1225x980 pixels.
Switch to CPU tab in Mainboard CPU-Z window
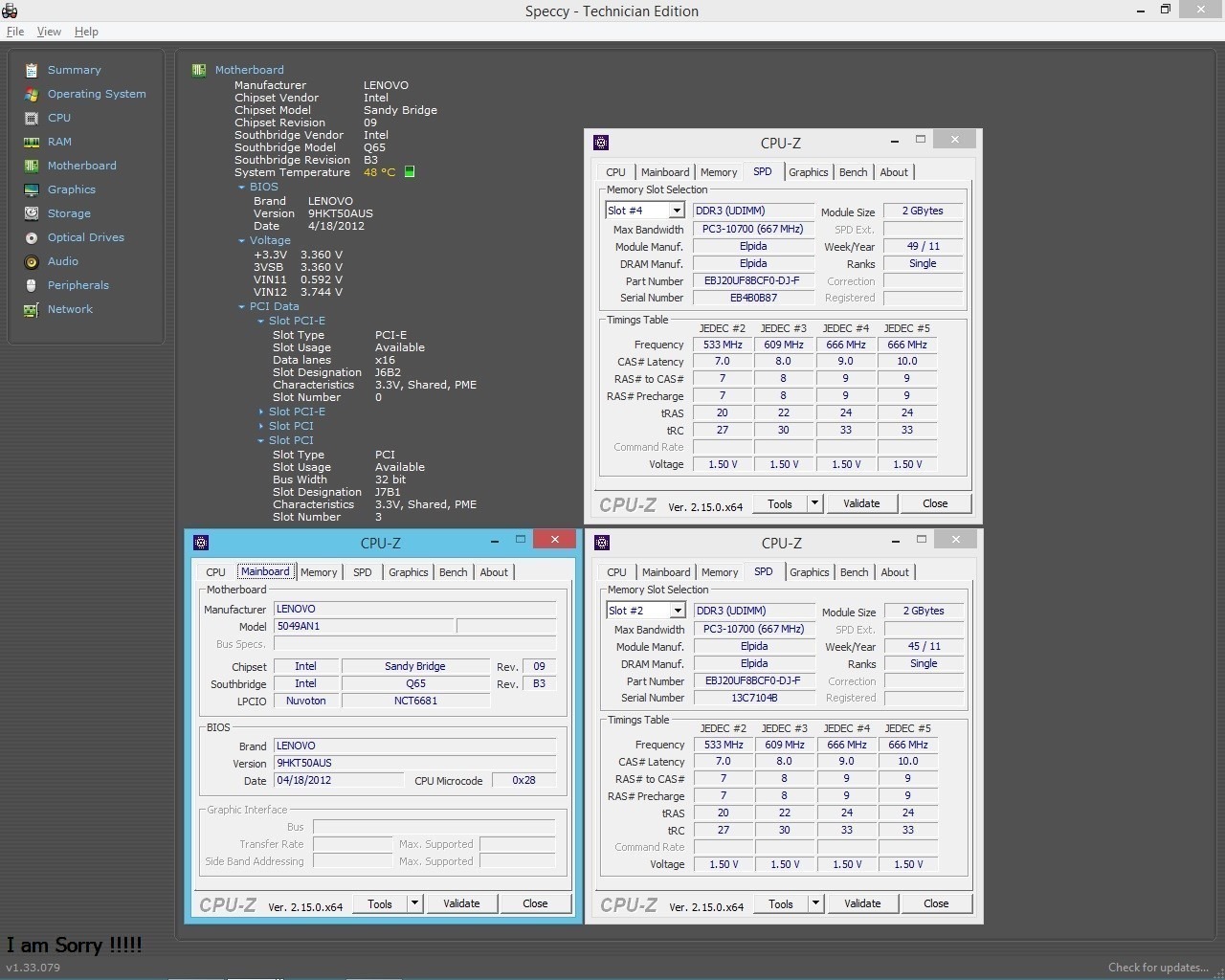(216, 572)
